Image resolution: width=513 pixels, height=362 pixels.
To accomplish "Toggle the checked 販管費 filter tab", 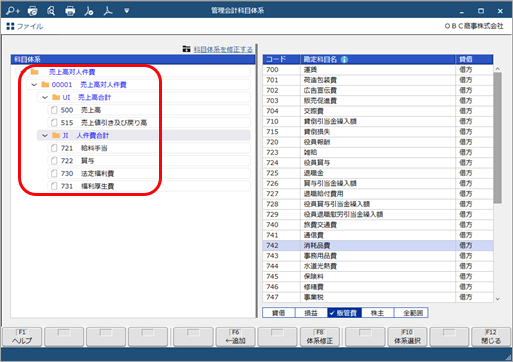I will pos(344,313).
